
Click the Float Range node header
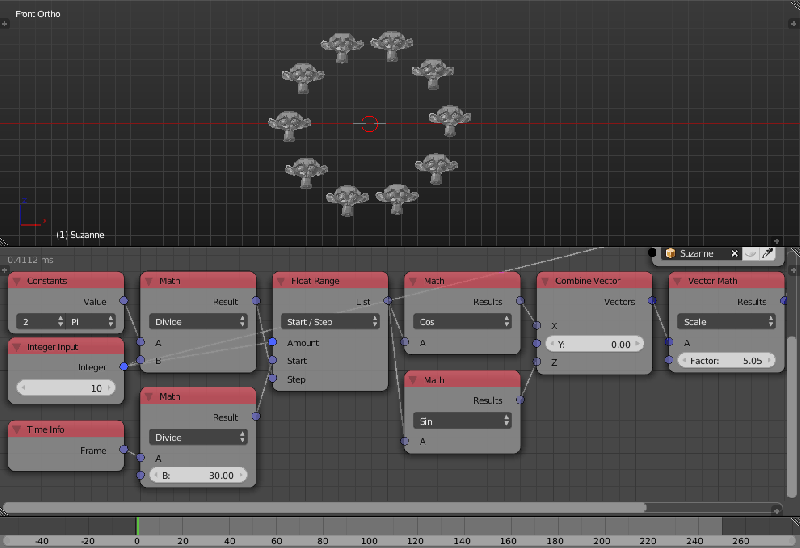coord(330,281)
